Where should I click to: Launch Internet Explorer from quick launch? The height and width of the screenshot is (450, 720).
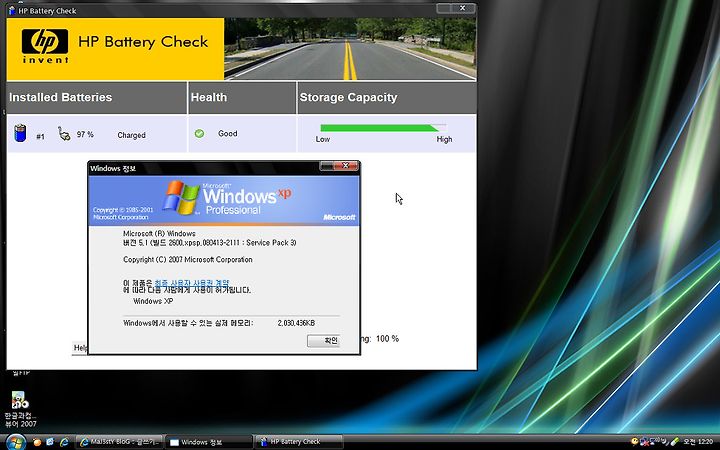click(64, 442)
